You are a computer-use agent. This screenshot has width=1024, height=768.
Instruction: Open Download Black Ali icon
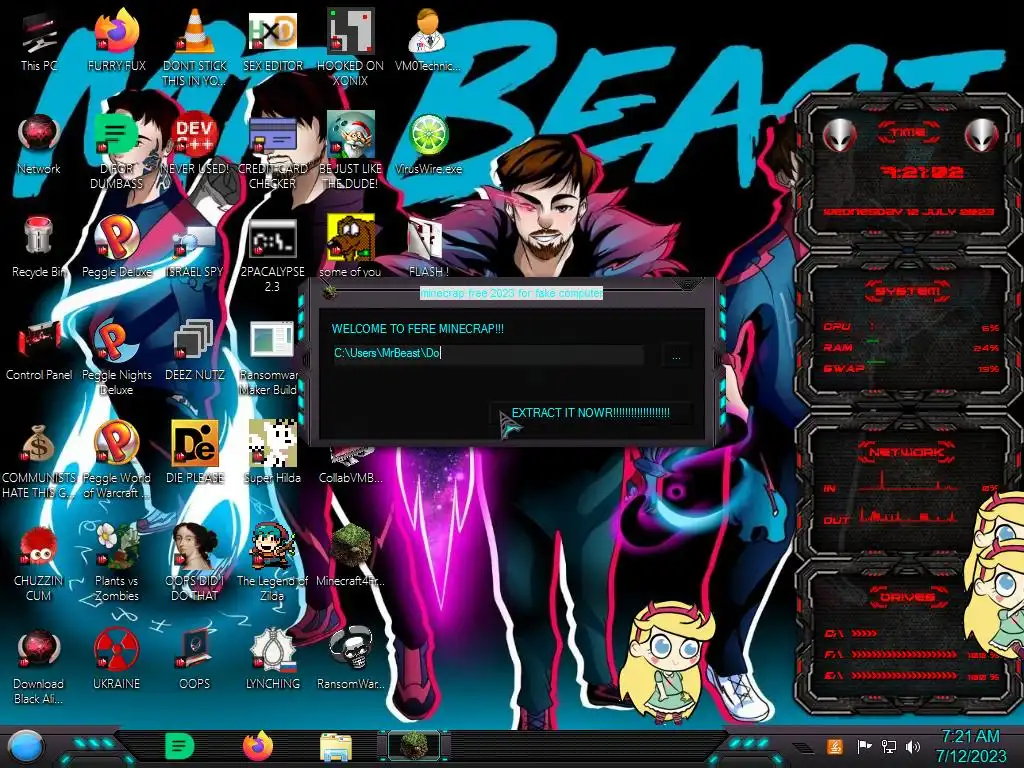pyautogui.click(x=39, y=667)
